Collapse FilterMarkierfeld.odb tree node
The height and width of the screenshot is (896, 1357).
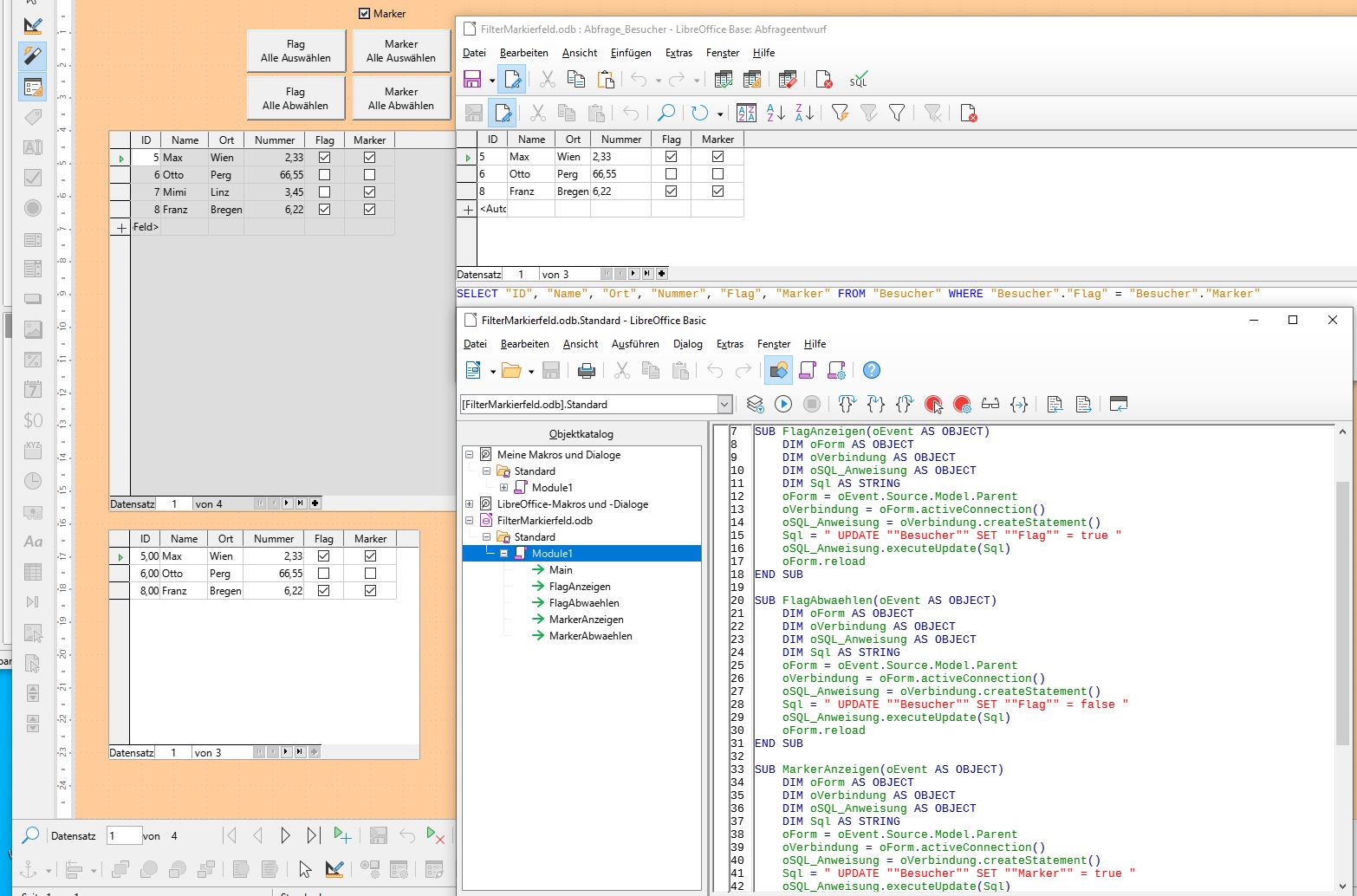469,520
